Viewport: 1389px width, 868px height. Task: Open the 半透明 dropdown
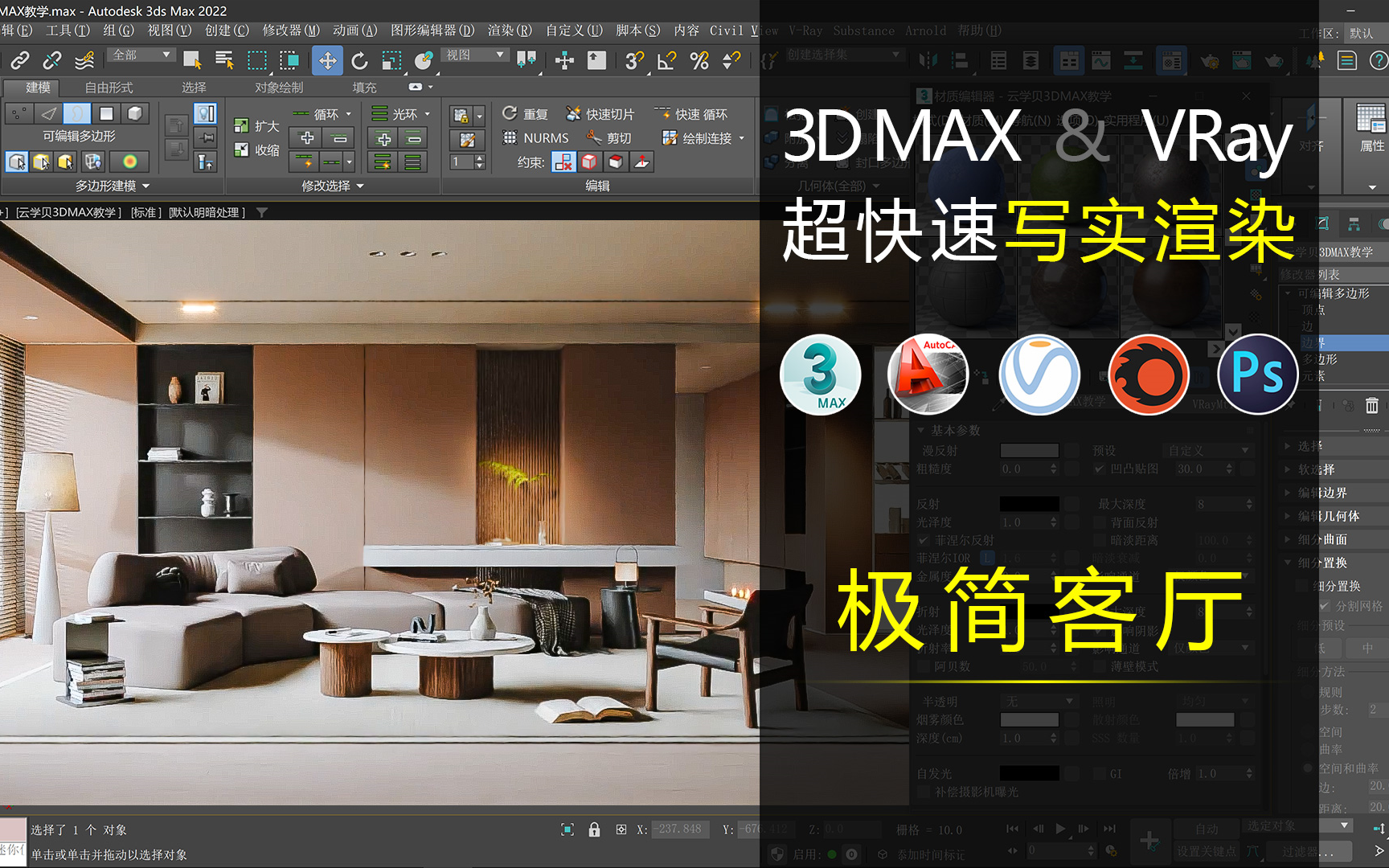pos(1037,700)
